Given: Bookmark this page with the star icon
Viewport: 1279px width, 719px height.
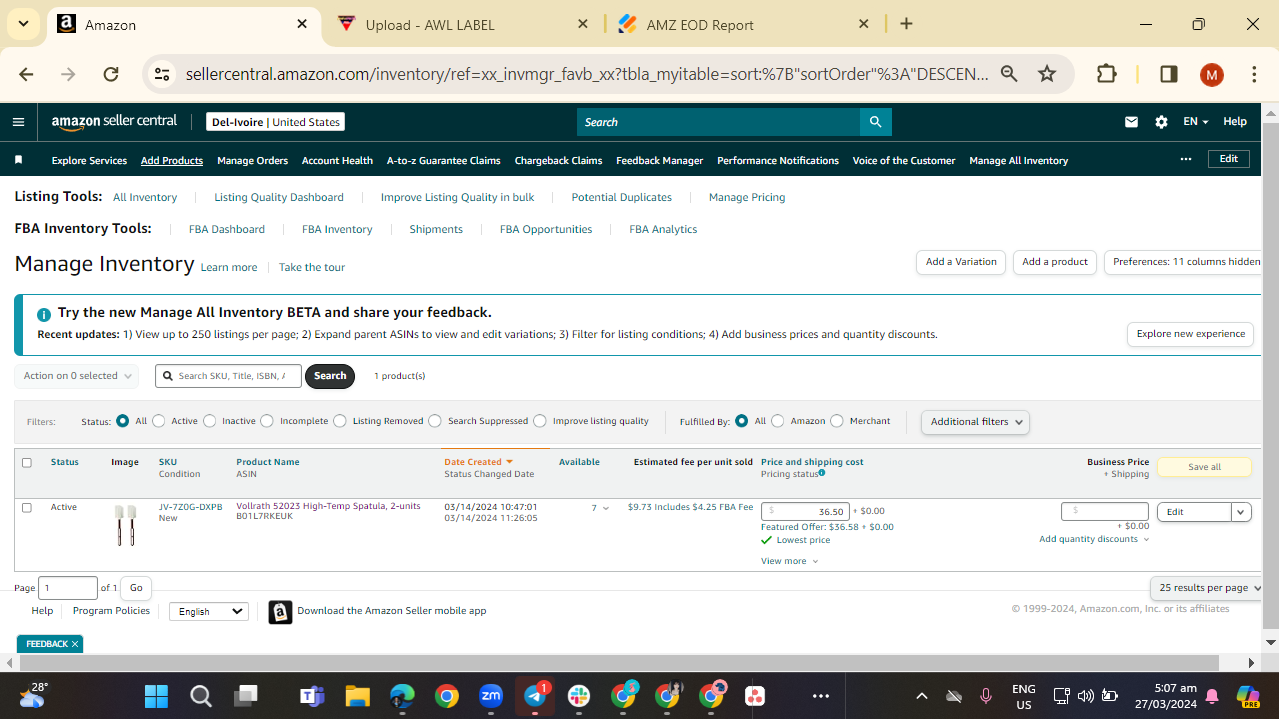Looking at the screenshot, I should pyautogui.click(x=1047, y=74).
